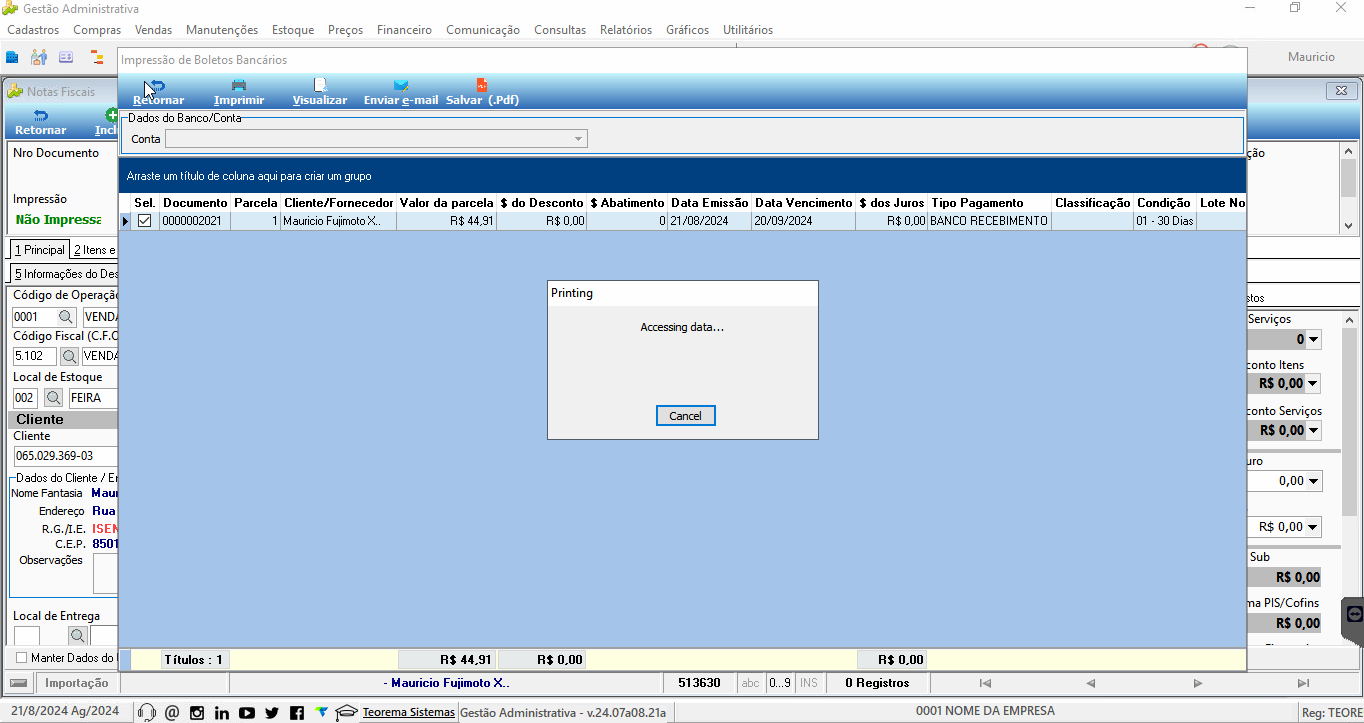The image size is (1364, 723).
Task: Click the 20/09/2024 due date cell
Action: (803, 221)
